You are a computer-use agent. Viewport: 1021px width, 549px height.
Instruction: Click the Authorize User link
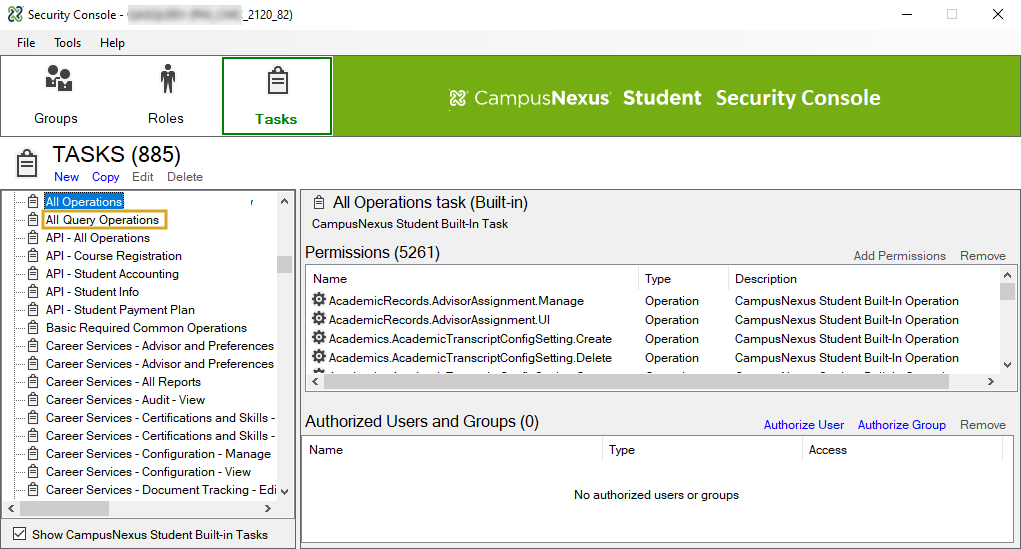pyautogui.click(x=803, y=425)
